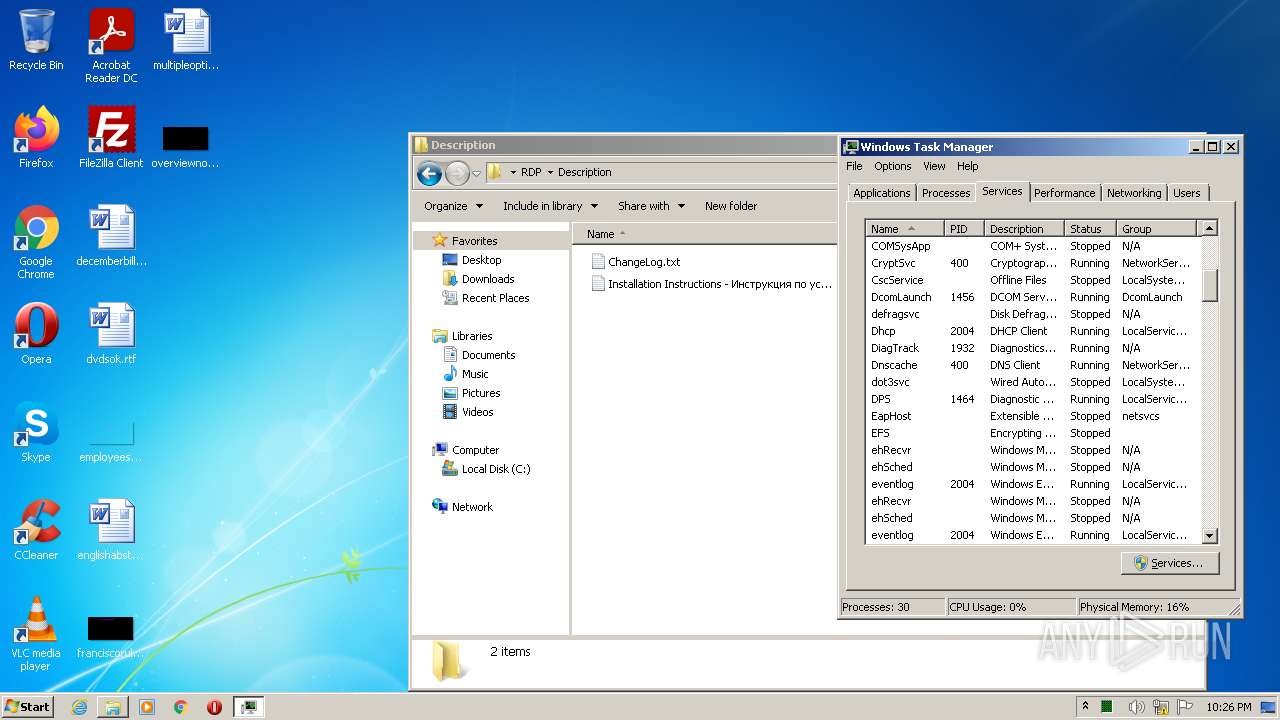Switch to the Performance tab
The width and height of the screenshot is (1280, 720).
point(1064,193)
